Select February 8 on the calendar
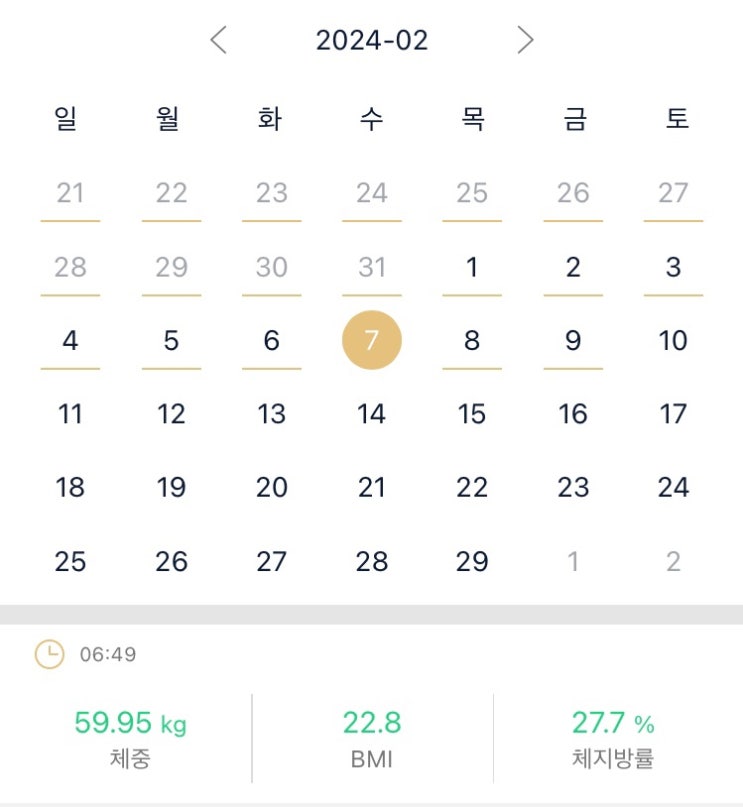This screenshot has height=807, width=743. point(472,340)
